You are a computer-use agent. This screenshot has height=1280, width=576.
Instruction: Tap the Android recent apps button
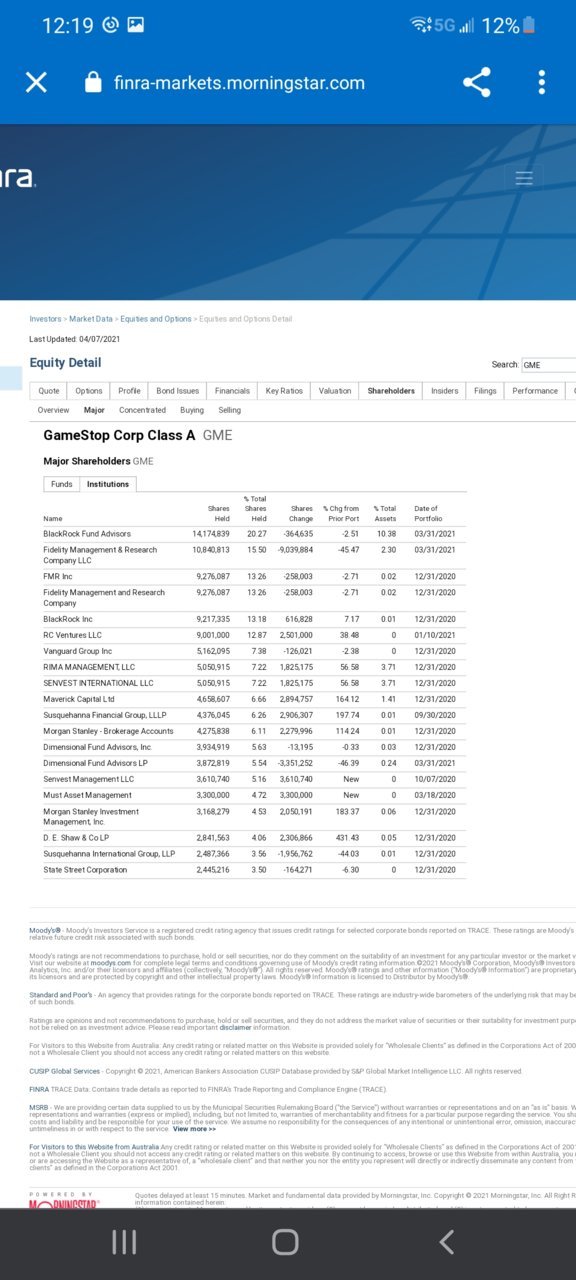(124, 1242)
